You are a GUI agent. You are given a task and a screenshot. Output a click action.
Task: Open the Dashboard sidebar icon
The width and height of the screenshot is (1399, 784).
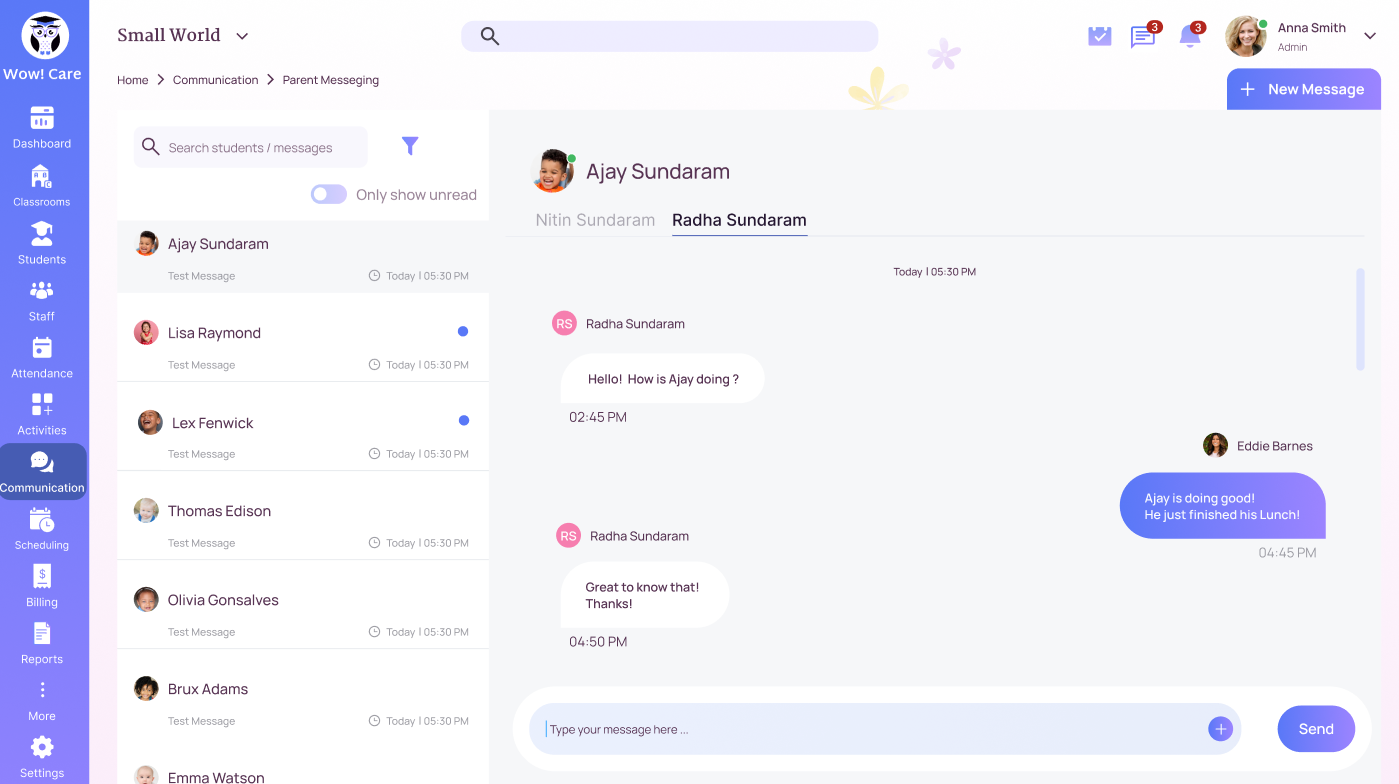click(x=42, y=119)
